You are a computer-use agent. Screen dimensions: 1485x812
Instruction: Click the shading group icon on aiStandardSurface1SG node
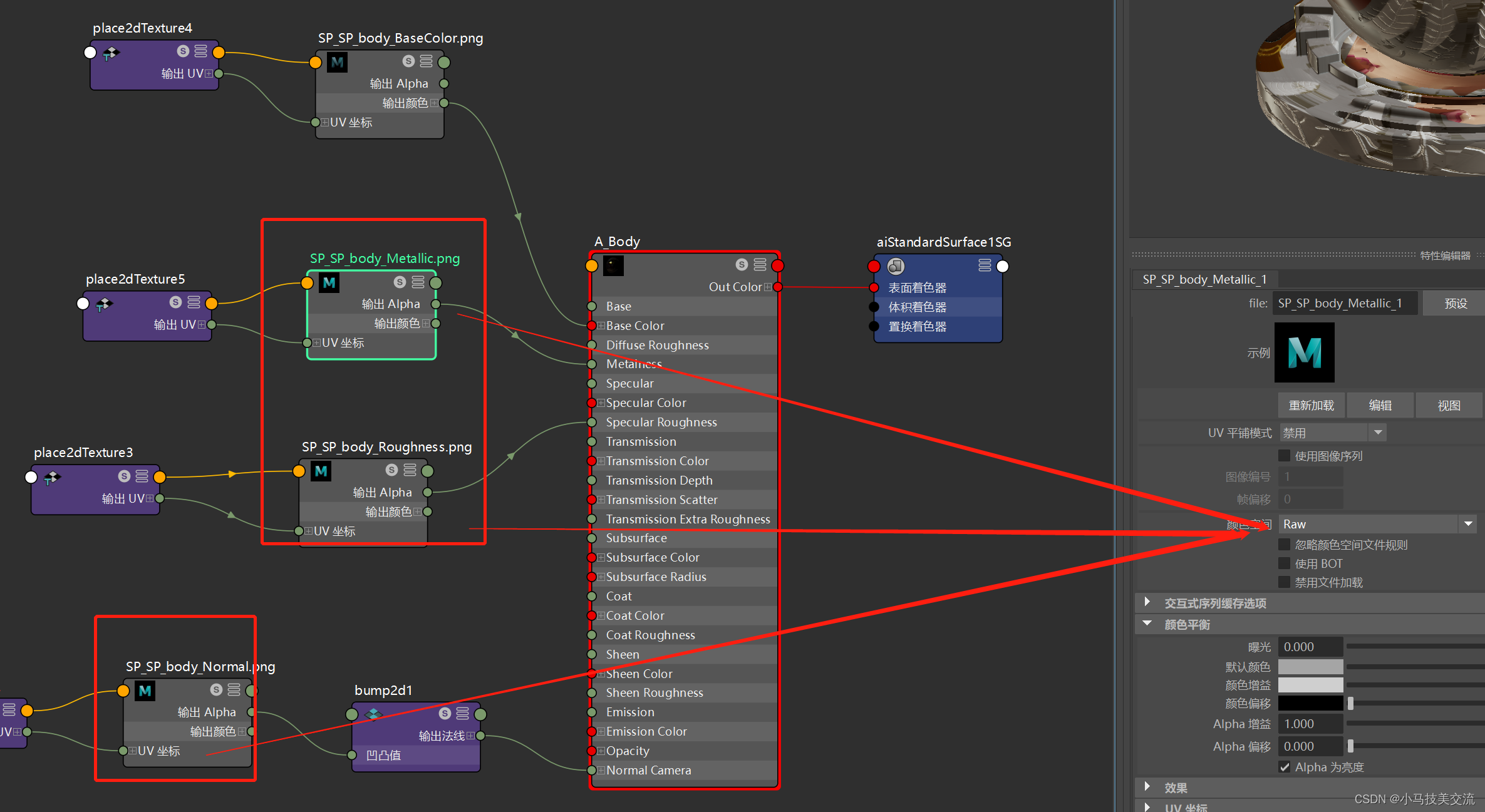coord(896,266)
